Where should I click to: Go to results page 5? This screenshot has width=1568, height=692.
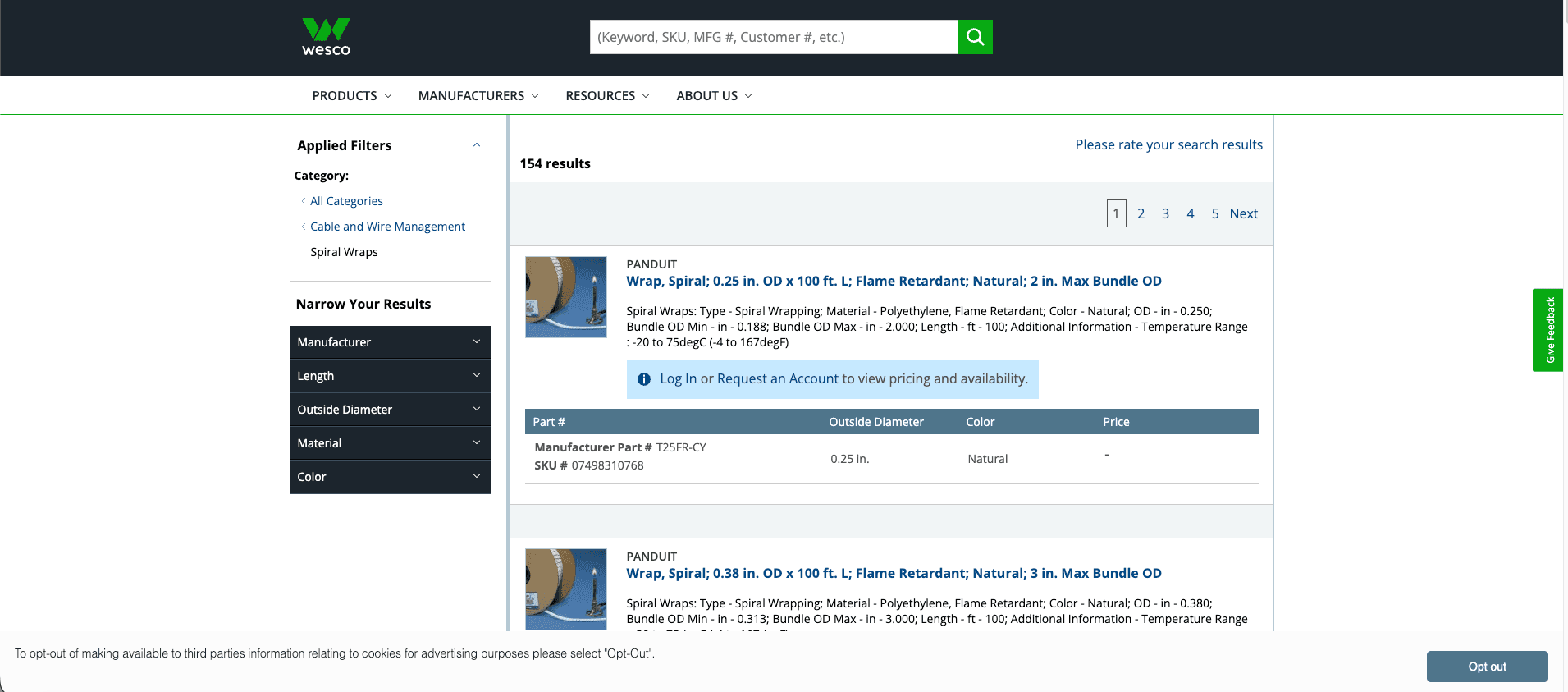tap(1215, 213)
